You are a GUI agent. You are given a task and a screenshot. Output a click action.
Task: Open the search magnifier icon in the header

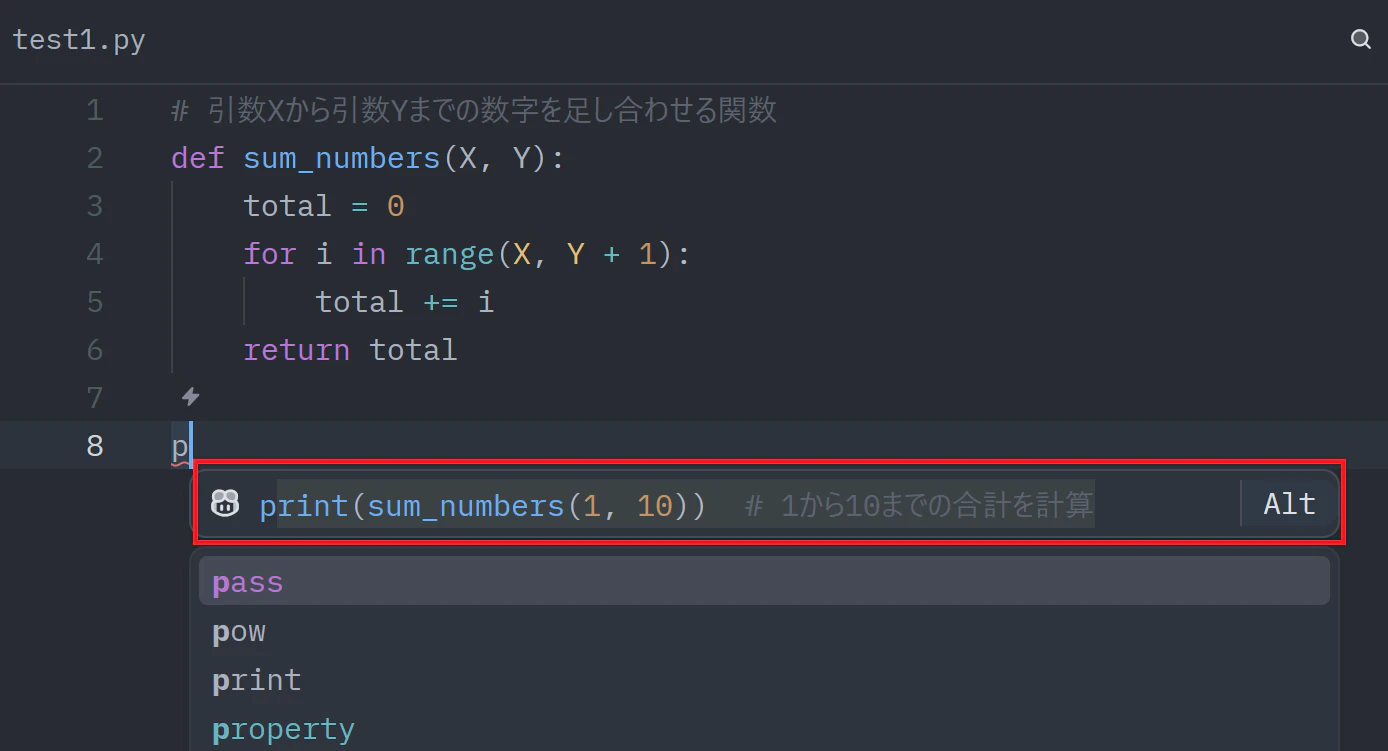pos(1360,40)
